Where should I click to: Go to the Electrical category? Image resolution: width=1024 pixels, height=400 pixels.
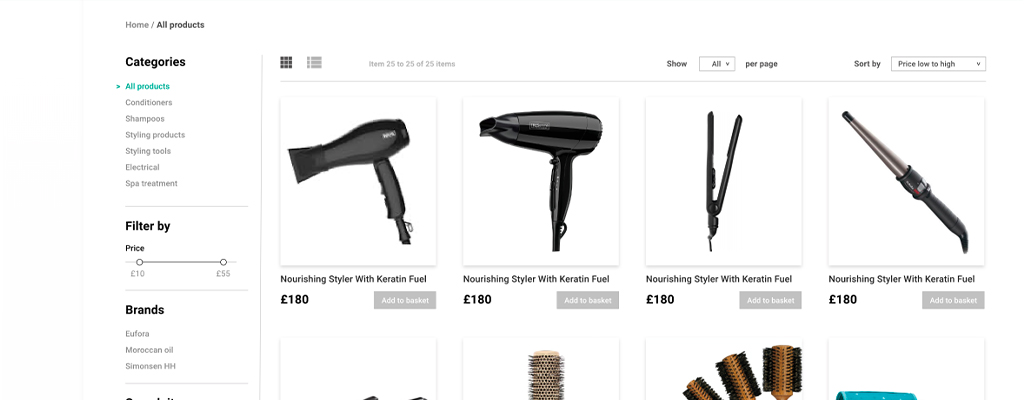142,167
